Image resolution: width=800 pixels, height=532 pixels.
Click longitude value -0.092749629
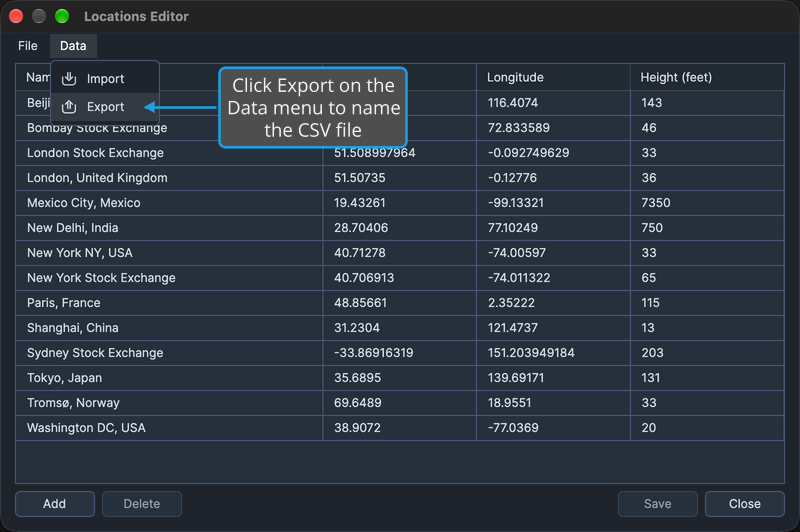529,153
